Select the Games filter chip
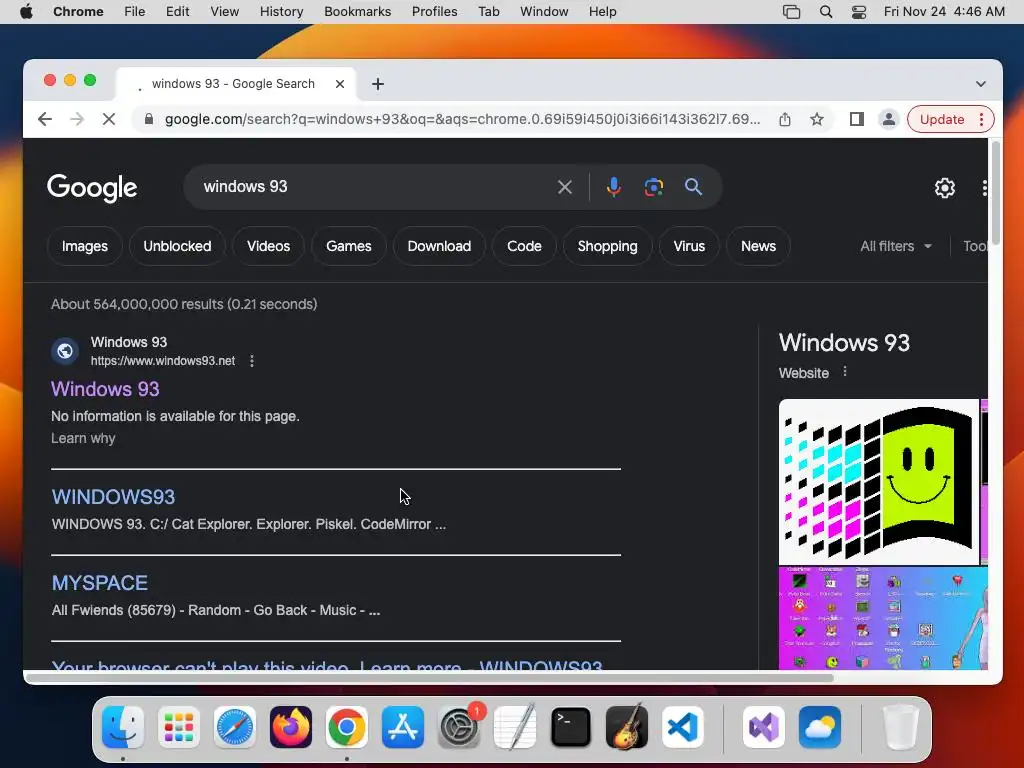1024x768 pixels. coord(349,246)
